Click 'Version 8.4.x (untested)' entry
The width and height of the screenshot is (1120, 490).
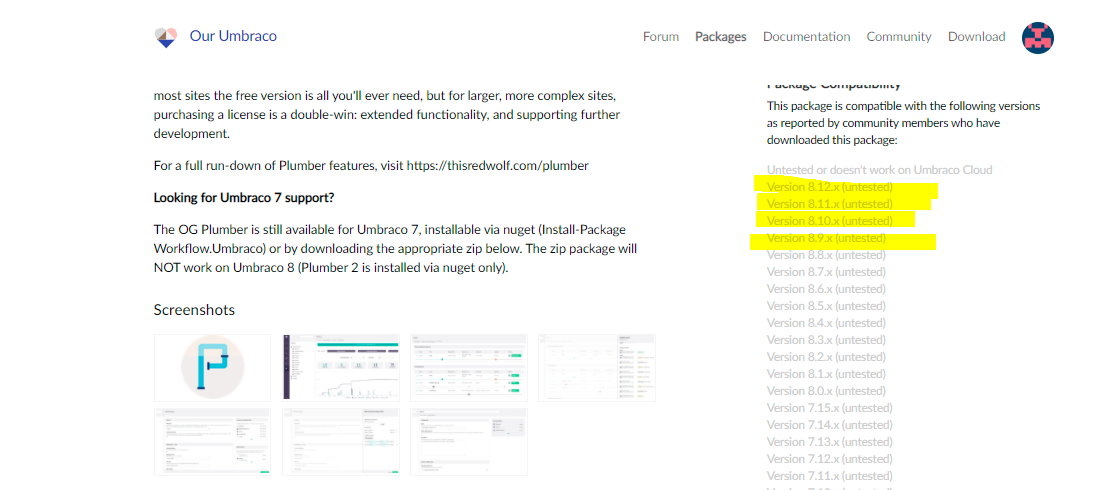[x=826, y=323]
